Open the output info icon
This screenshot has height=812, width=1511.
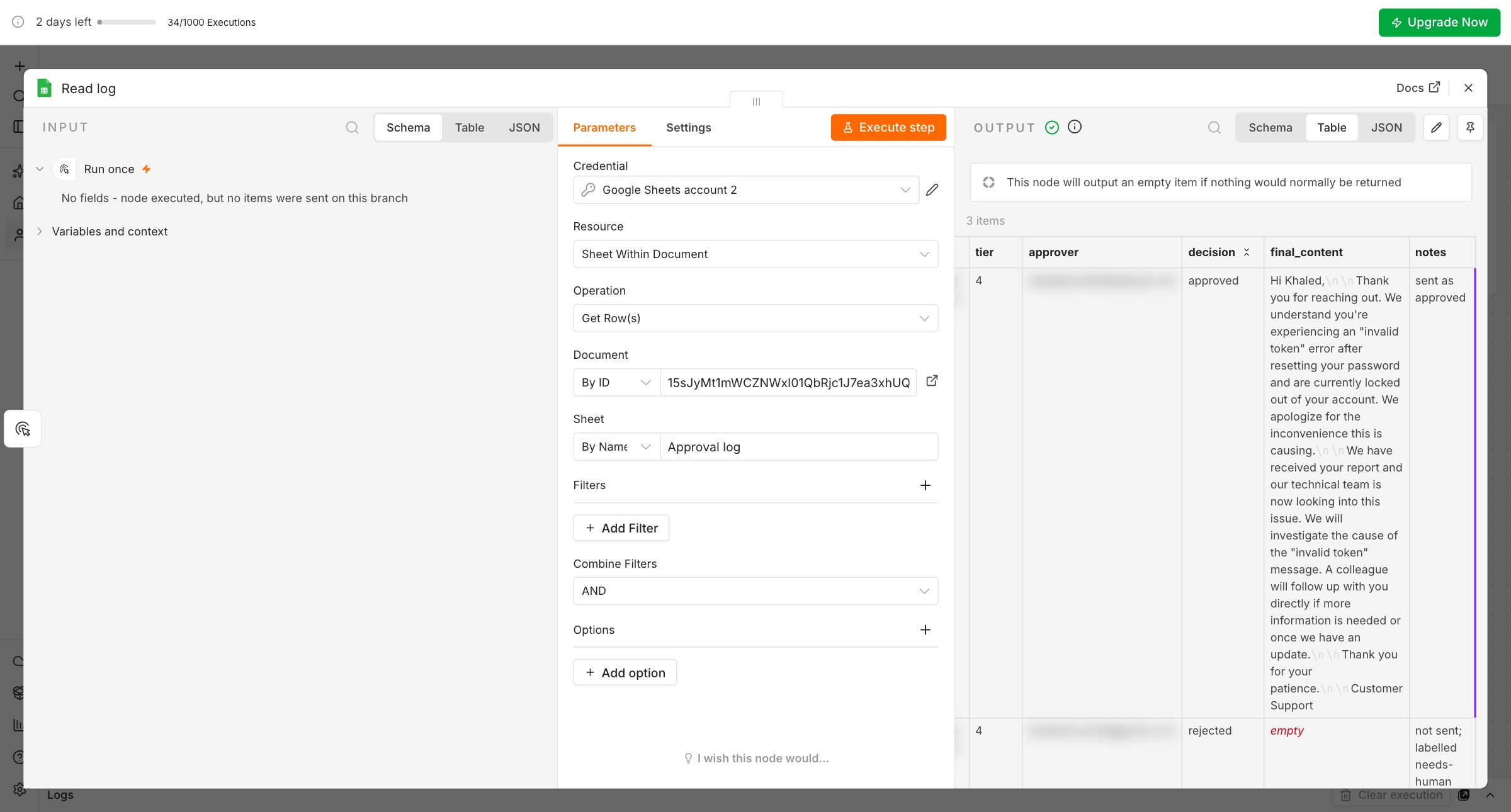pos(1075,127)
